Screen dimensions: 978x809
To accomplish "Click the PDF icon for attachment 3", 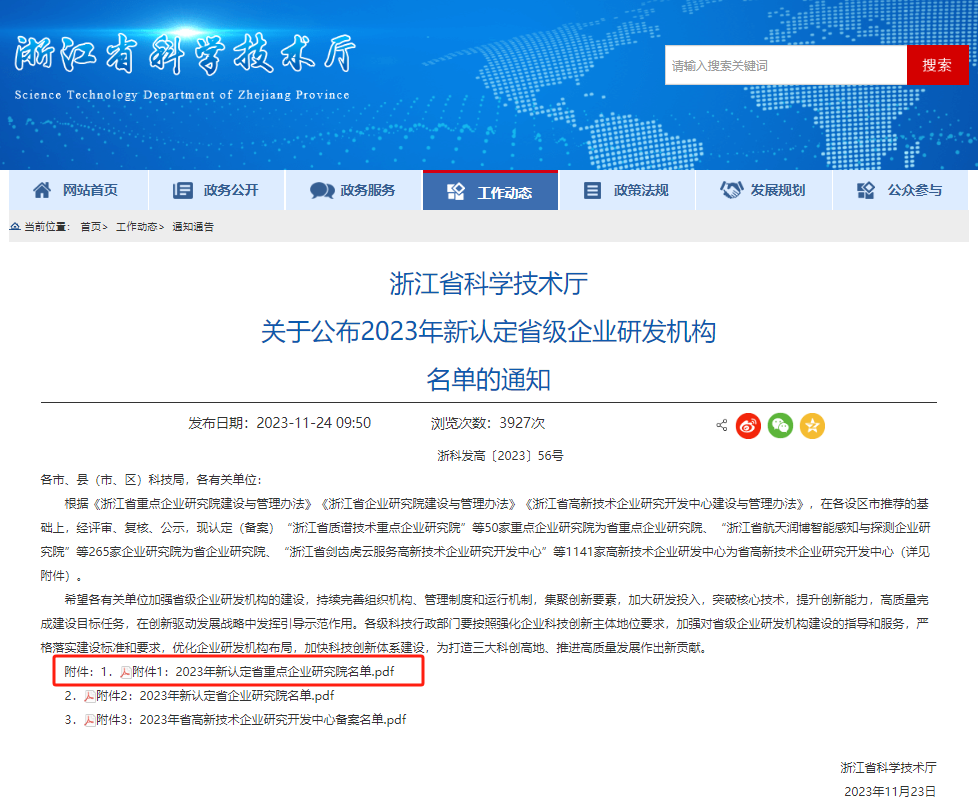I will pos(89,719).
